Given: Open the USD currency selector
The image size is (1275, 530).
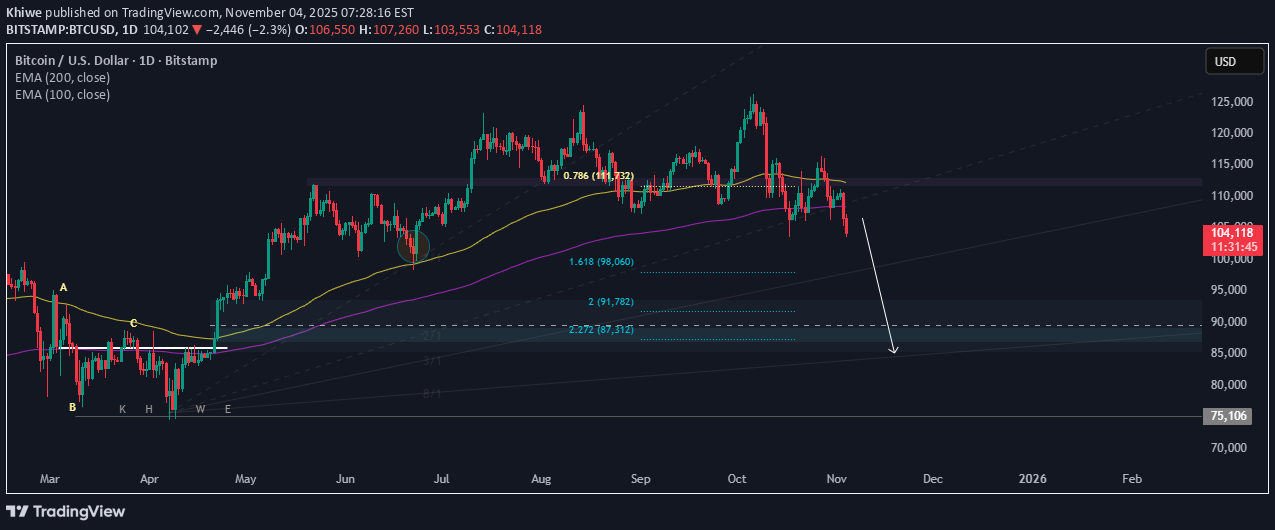Looking at the screenshot, I should [1225, 62].
